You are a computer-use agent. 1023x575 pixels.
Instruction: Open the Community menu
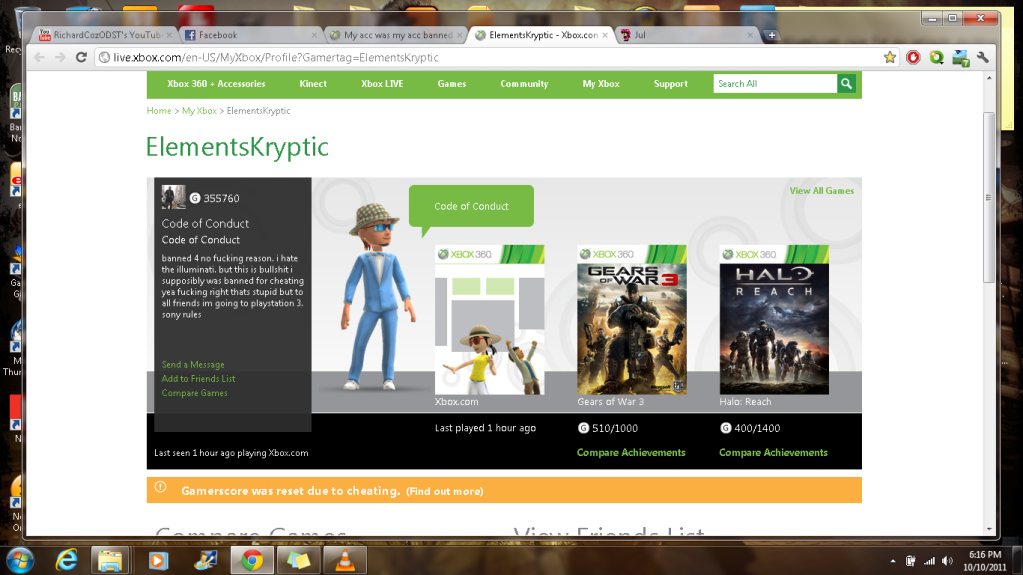click(x=524, y=84)
